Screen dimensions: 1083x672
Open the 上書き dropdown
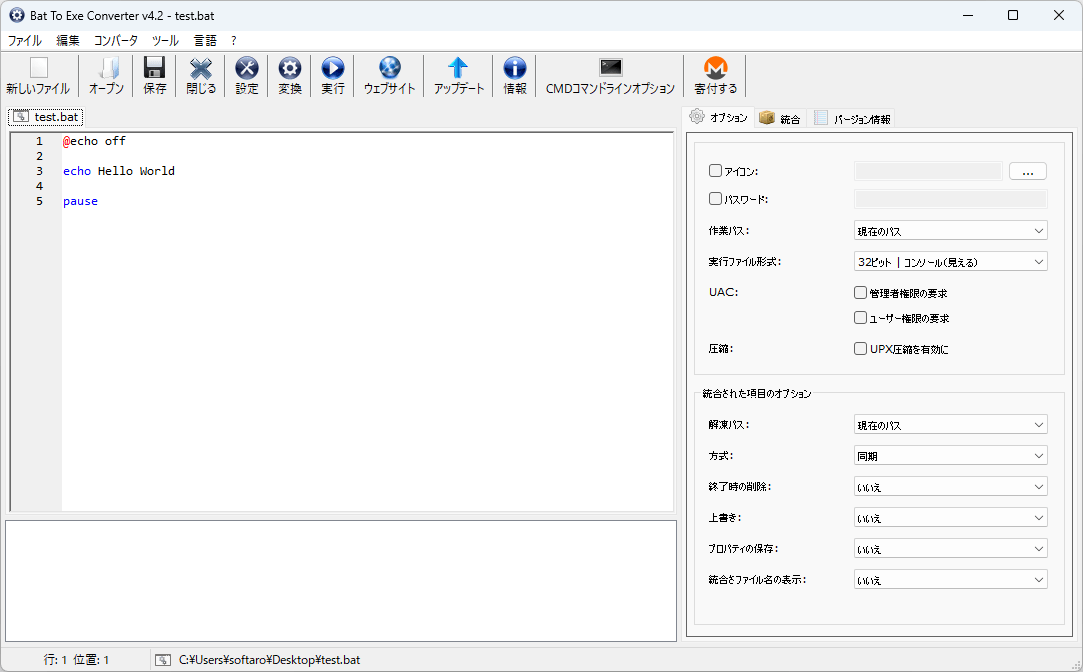[x=950, y=518]
